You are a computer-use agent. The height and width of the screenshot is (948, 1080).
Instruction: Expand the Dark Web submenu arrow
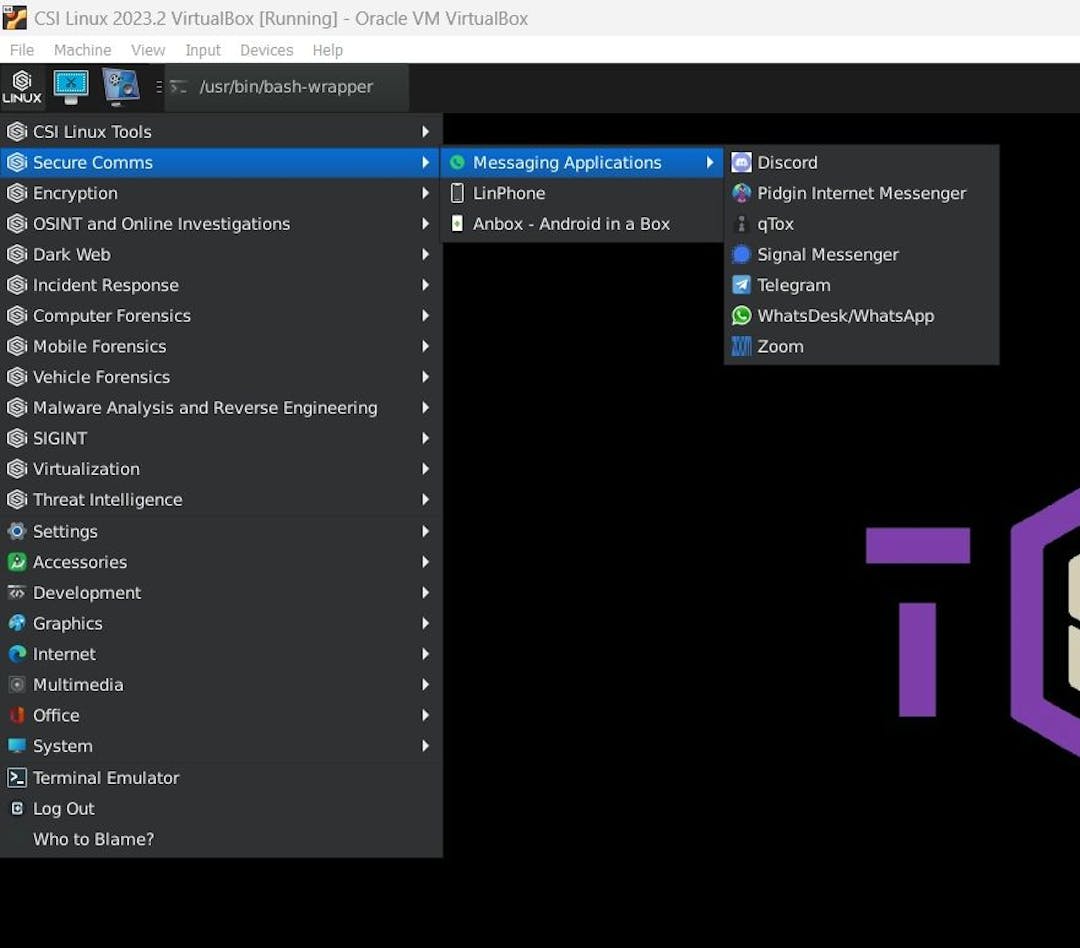point(425,255)
